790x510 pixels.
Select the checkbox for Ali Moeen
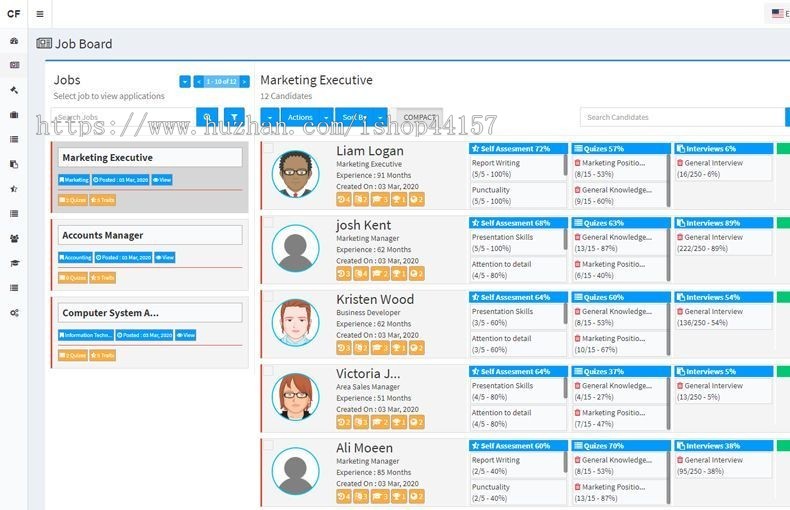click(269, 444)
